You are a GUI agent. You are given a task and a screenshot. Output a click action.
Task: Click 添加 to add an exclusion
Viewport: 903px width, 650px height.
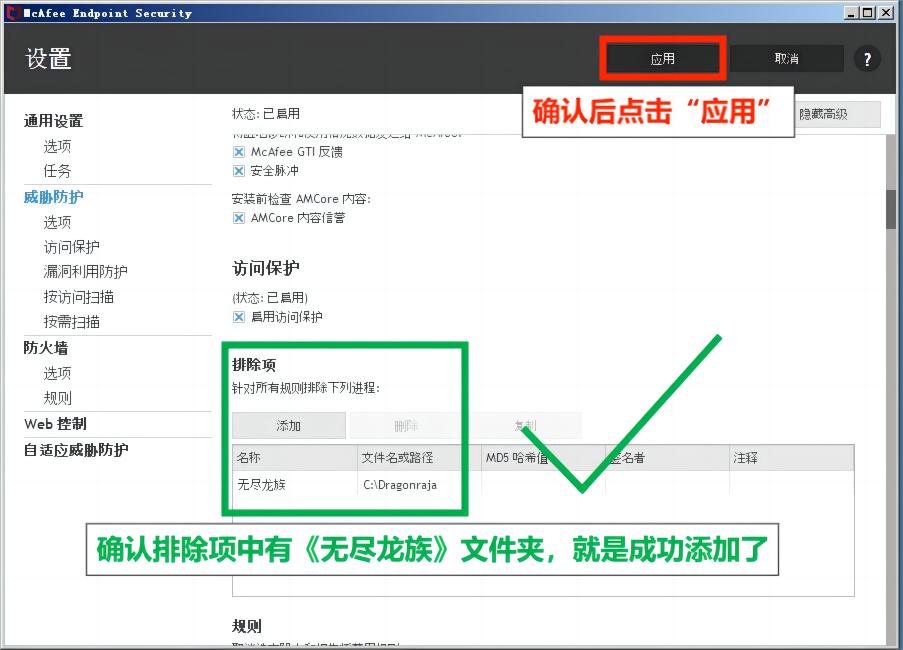pyautogui.click(x=289, y=425)
